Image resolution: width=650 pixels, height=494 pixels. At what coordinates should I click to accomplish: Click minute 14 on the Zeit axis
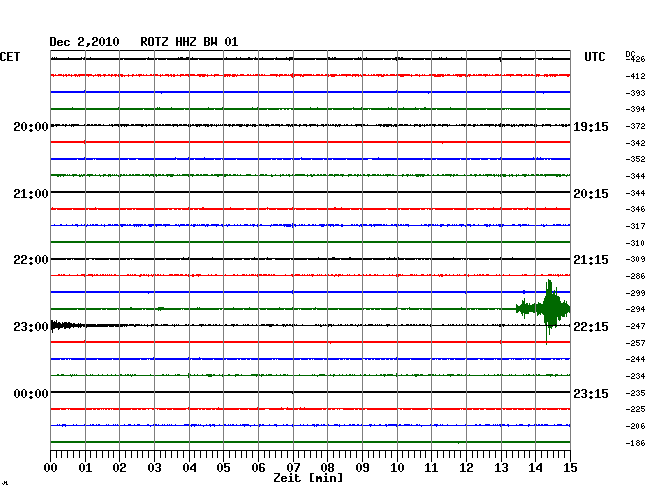tap(535, 468)
